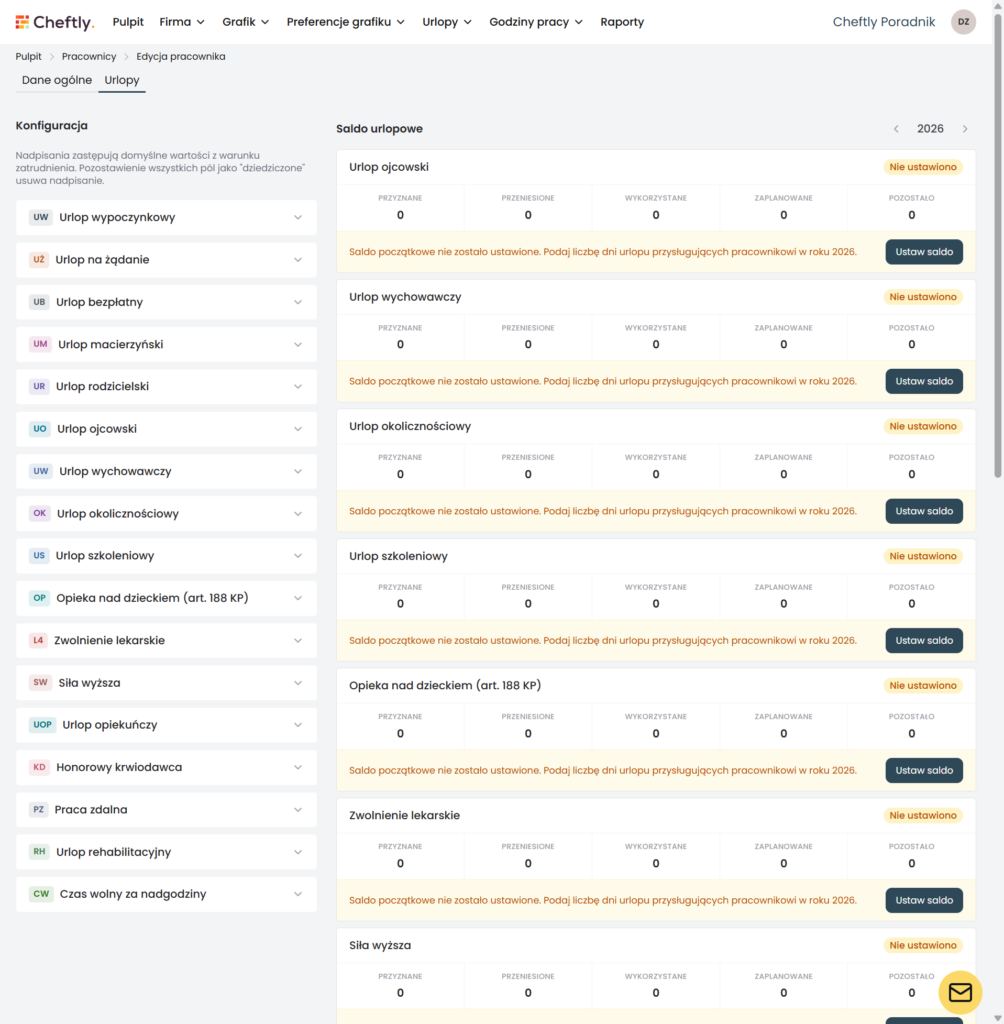Open the Grafik dropdown menu
The height and width of the screenshot is (1024, 1004).
[x=245, y=22]
